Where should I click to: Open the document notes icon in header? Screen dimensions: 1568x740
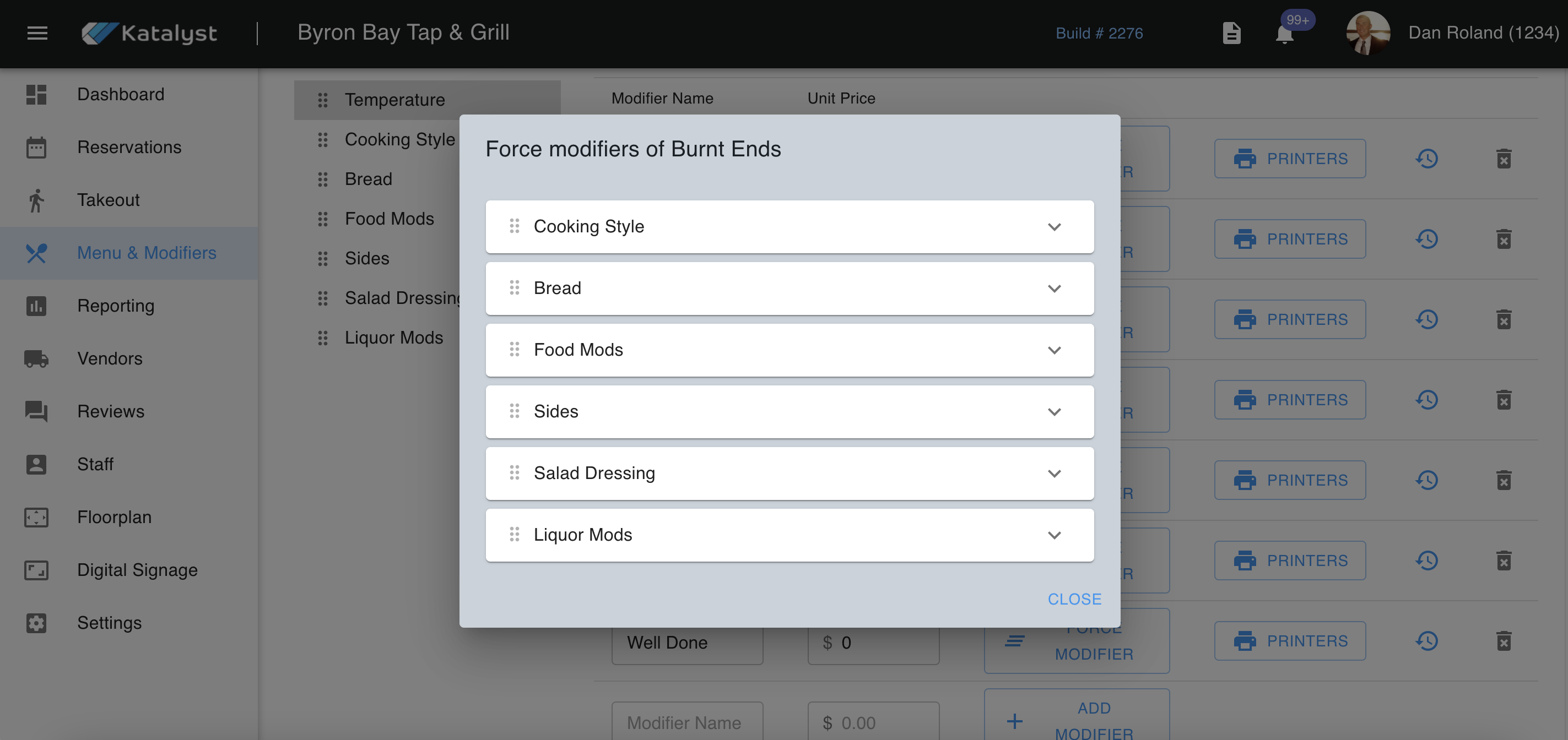pyautogui.click(x=1231, y=33)
